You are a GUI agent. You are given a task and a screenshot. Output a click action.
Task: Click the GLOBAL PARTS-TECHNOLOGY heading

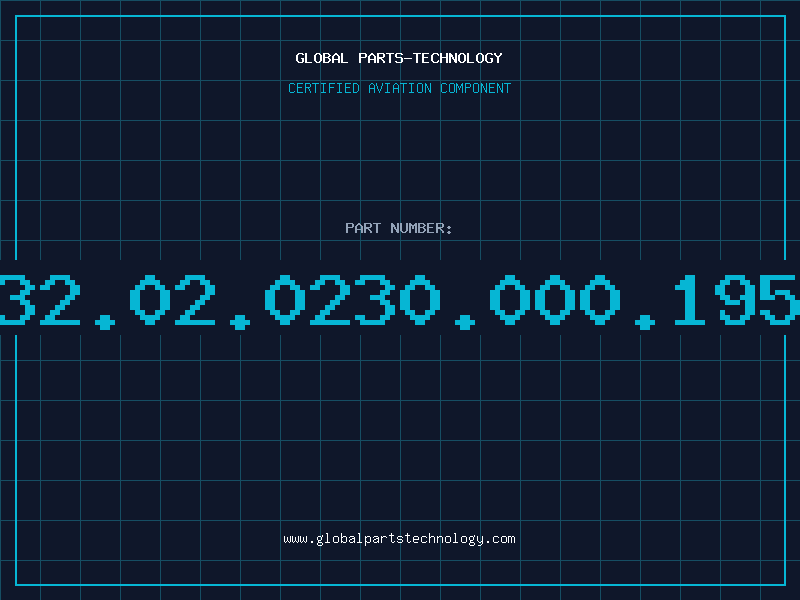(x=399, y=58)
